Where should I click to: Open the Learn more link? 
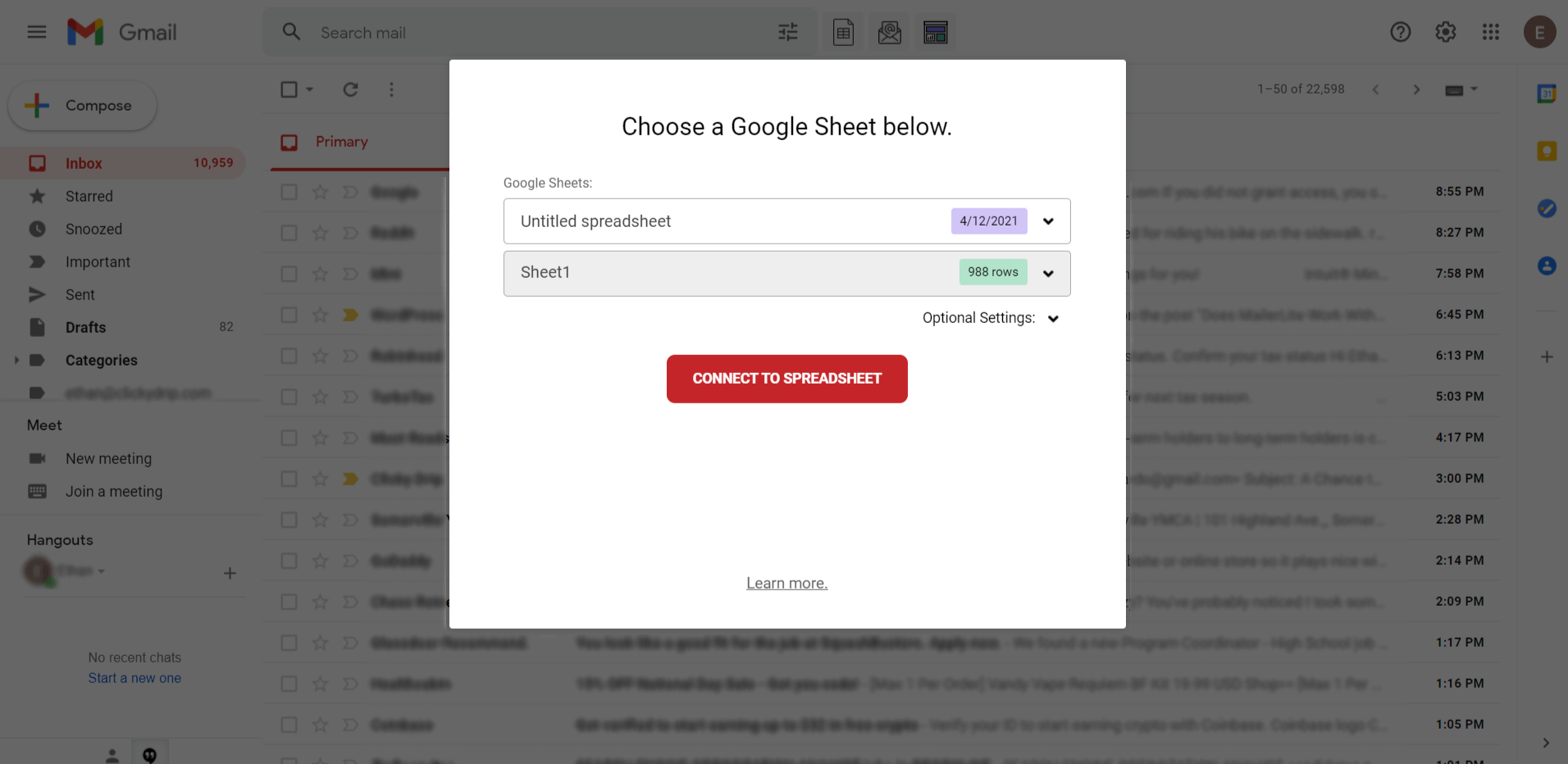[786, 584]
